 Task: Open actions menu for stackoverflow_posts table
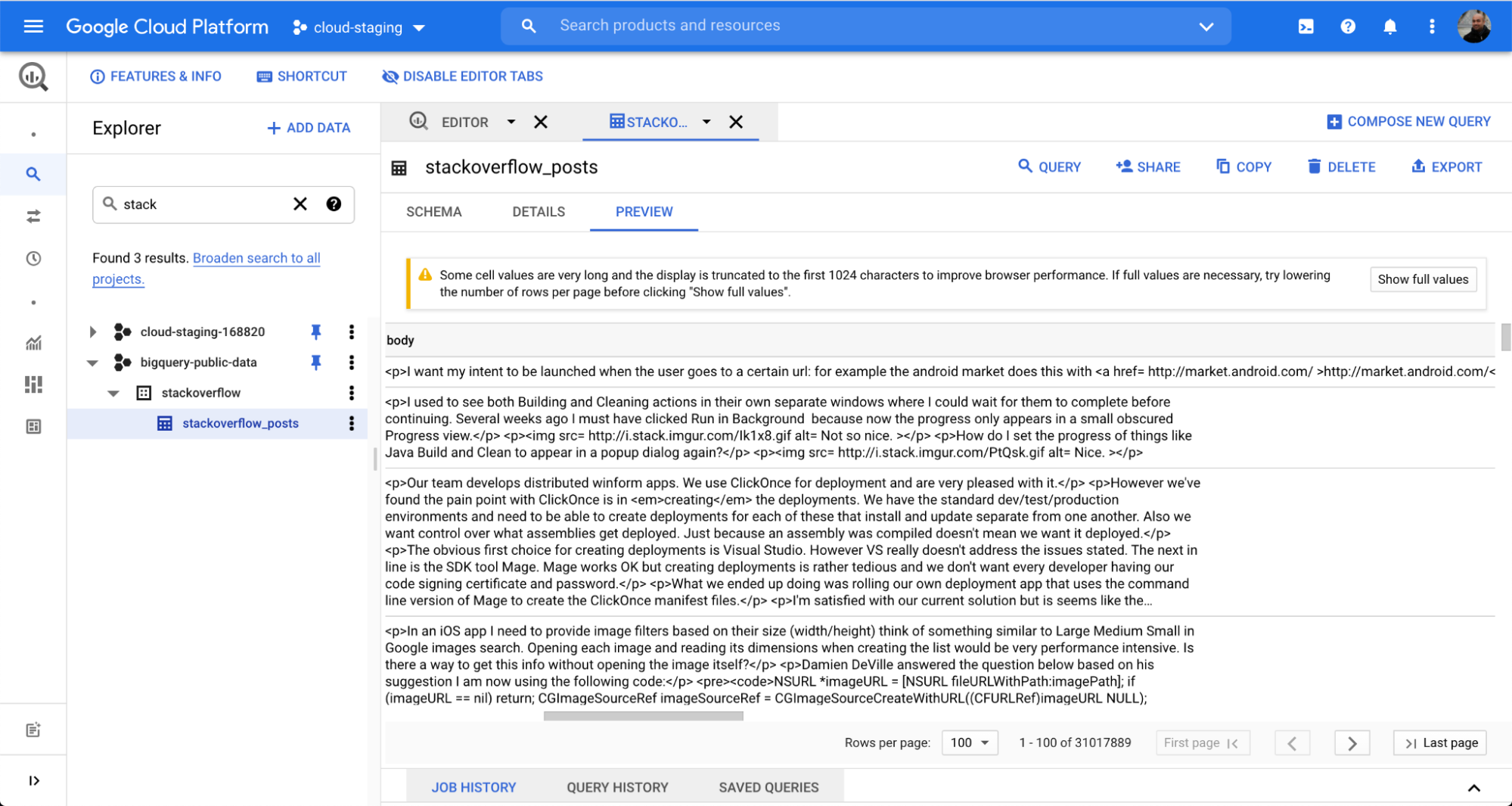tap(352, 424)
